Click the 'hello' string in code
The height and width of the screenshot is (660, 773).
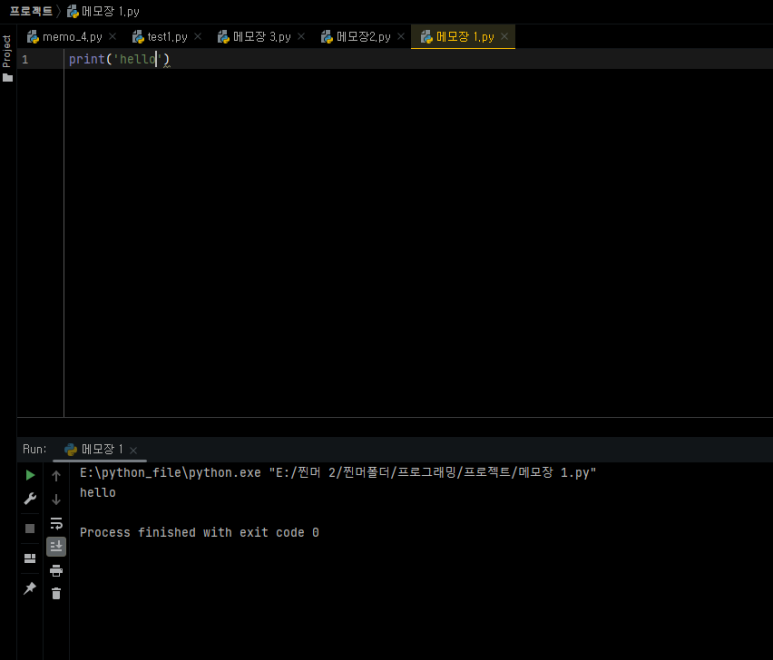[x=138, y=59]
